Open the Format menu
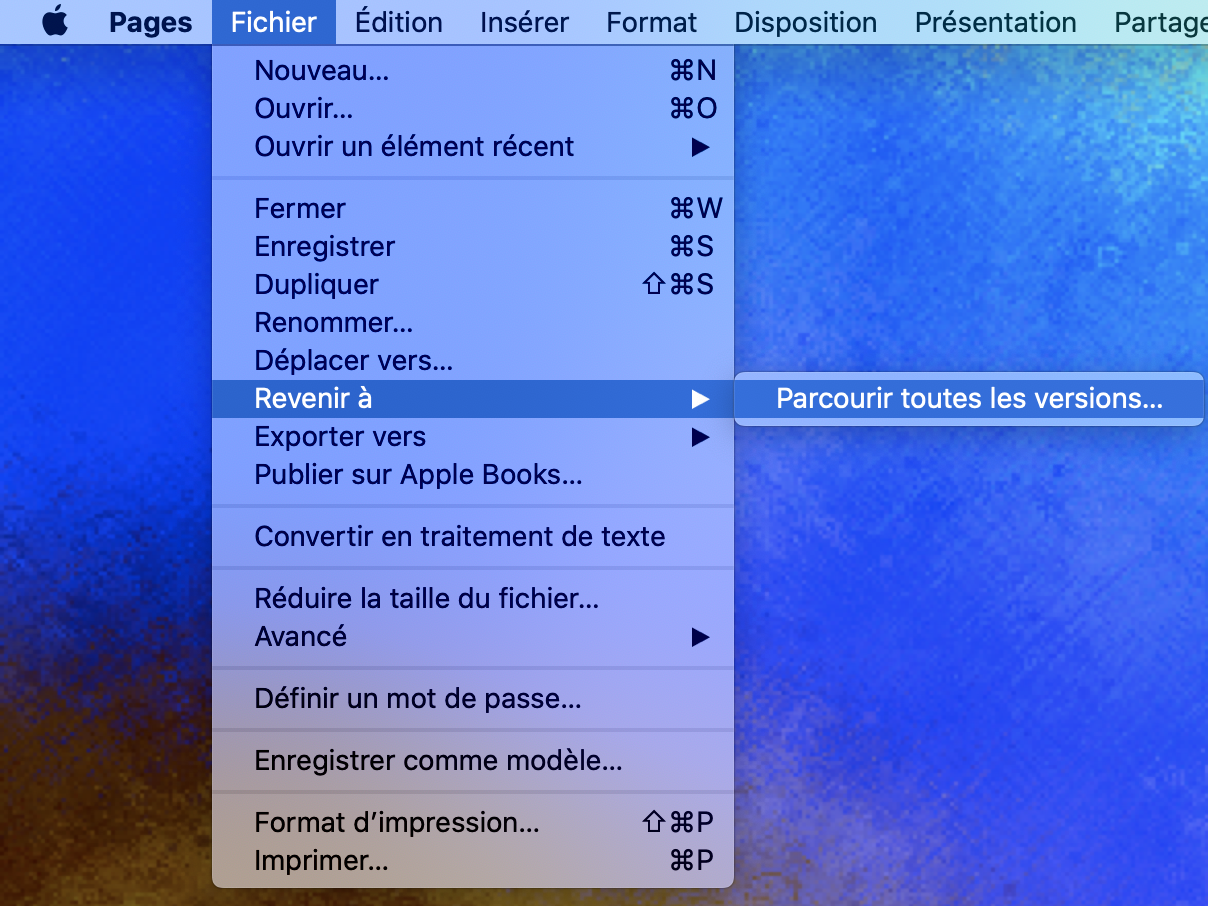Viewport: 1208px width, 906px height. tap(652, 22)
